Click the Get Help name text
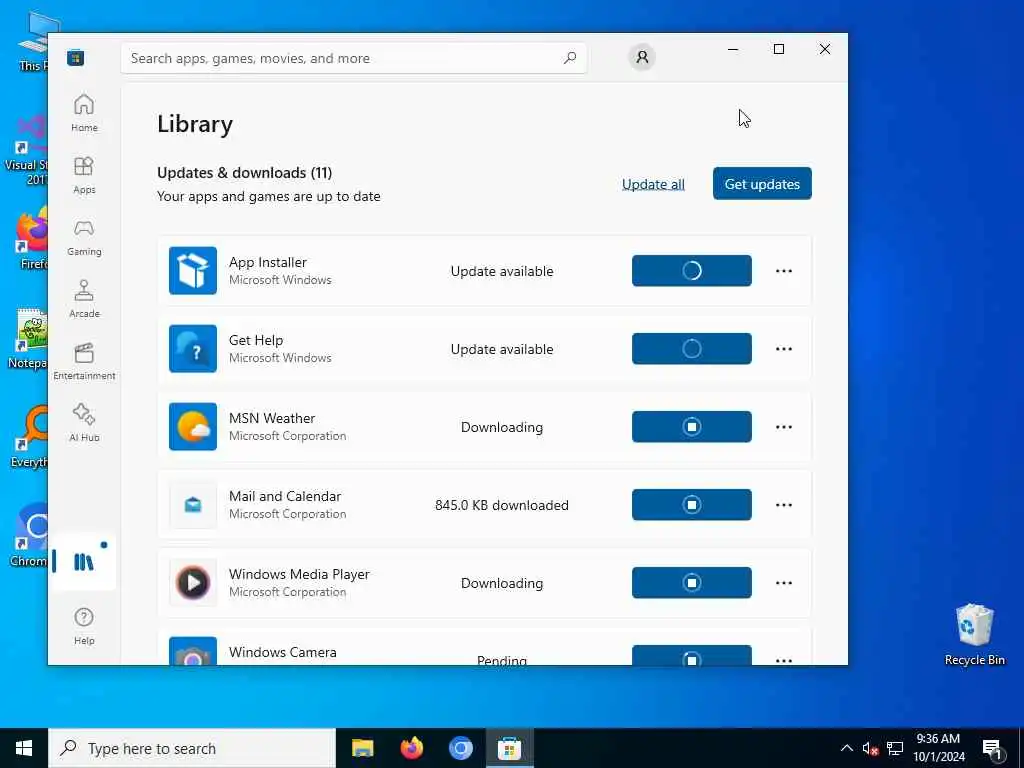This screenshot has height=768, width=1024. [256, 340]
